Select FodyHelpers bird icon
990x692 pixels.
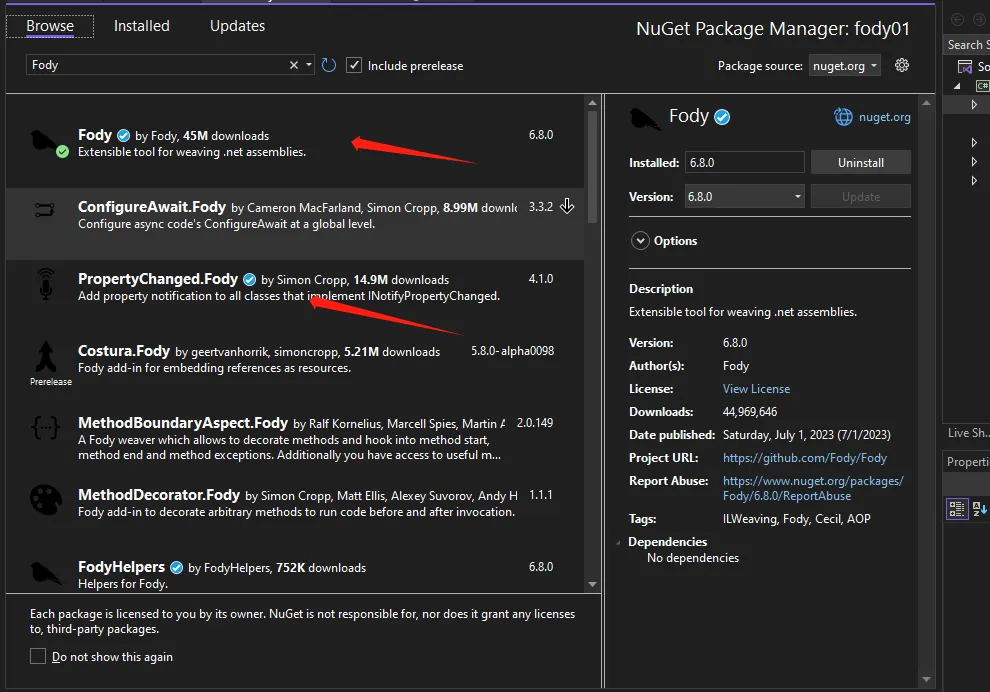coord(45,573)
